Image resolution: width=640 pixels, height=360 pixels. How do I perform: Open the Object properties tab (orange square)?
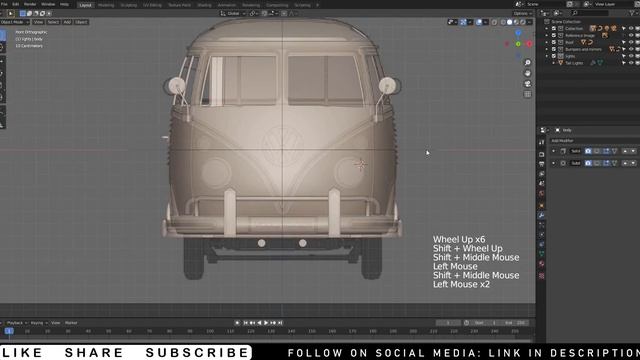[542, 205]
